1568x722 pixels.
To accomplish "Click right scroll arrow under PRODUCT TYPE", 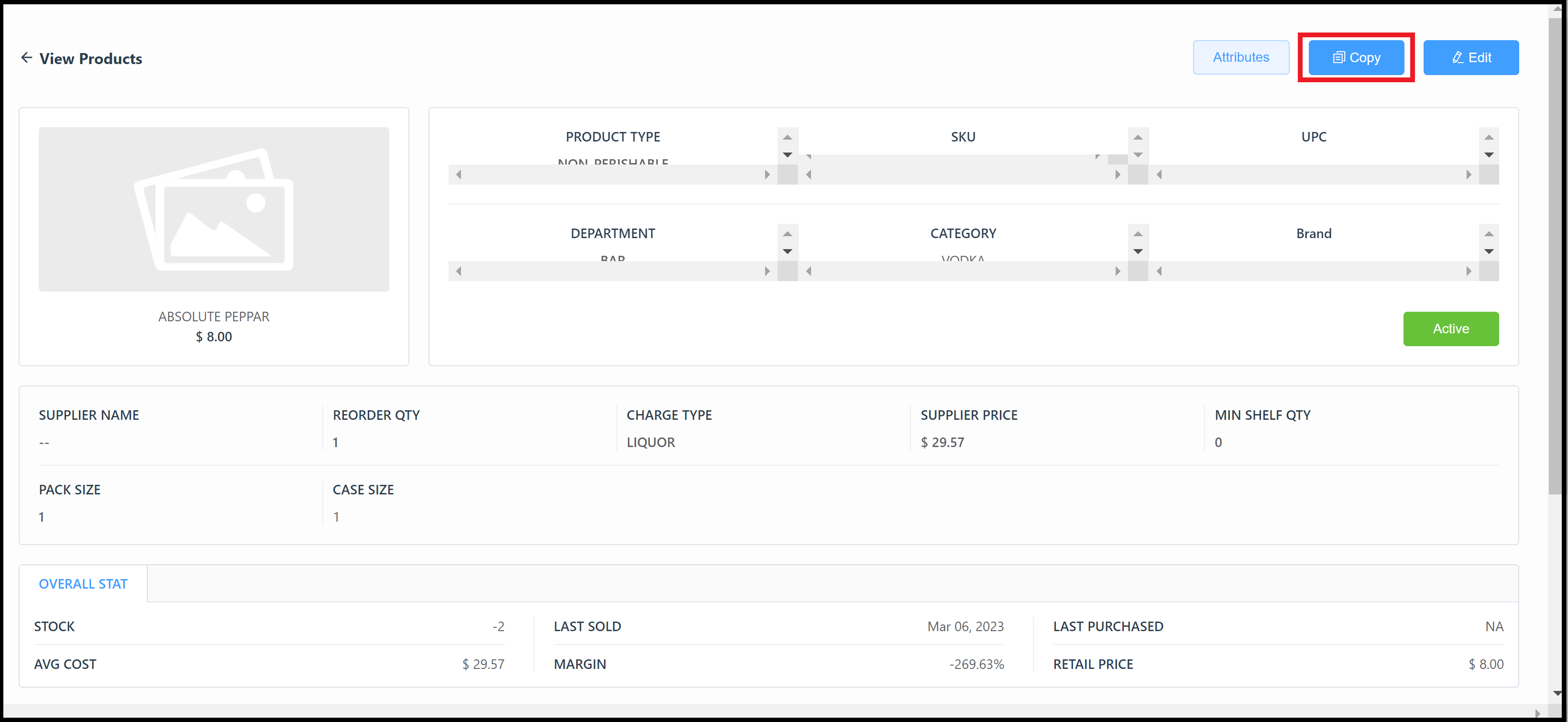I will click(767, 175).
